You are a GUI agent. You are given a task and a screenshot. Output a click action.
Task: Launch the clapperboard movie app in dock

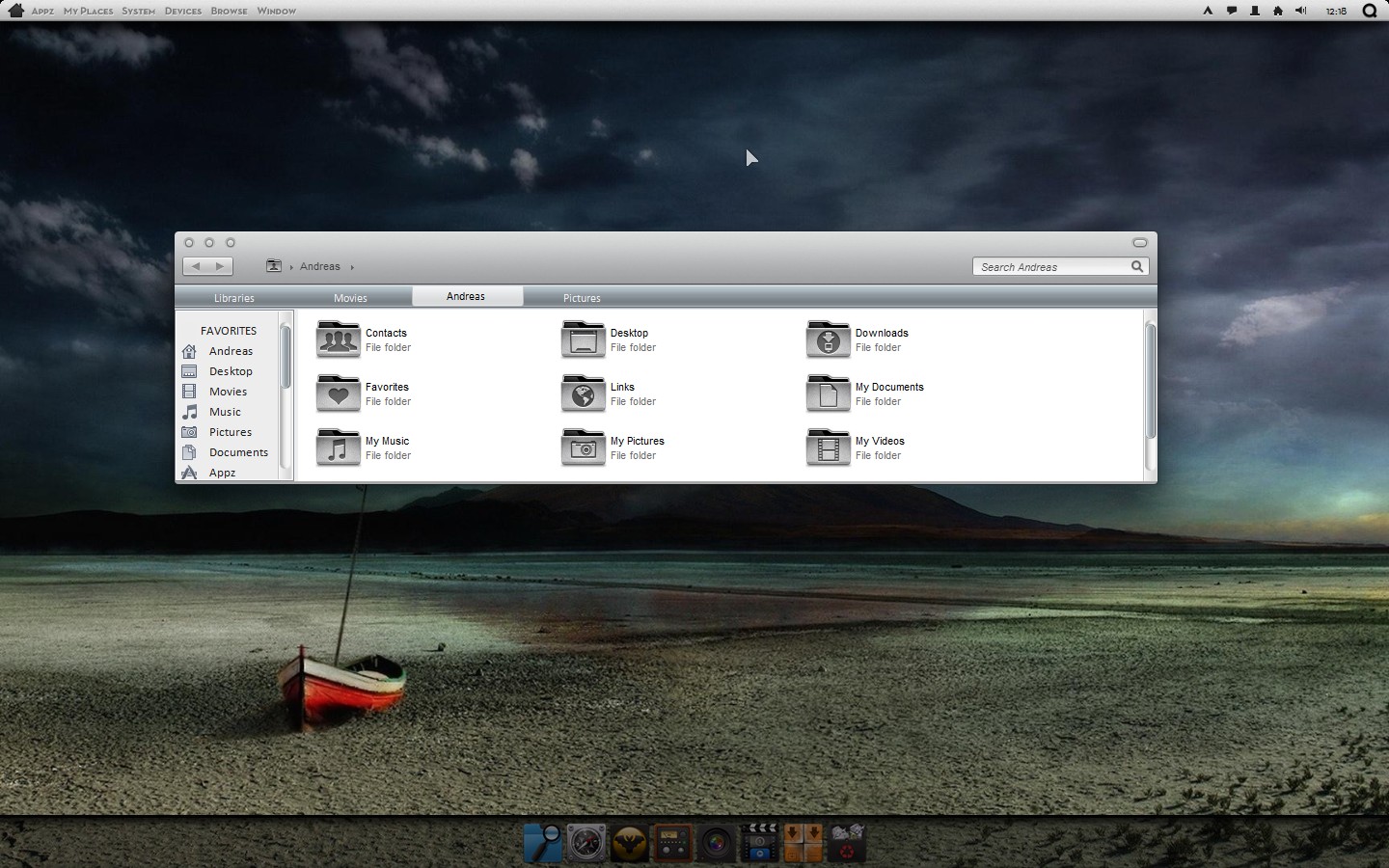click(x=760, y=842)
